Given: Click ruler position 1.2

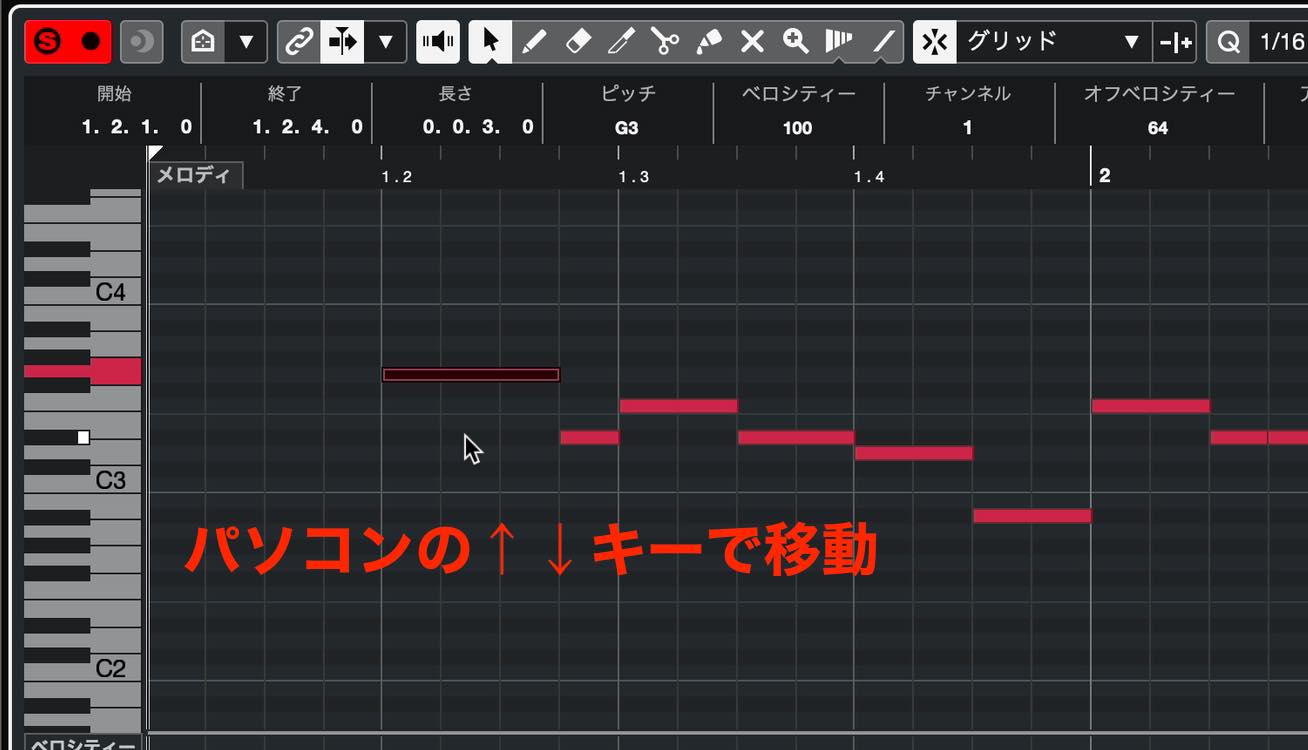Looking at the screenshot, I should coord(396,177).
